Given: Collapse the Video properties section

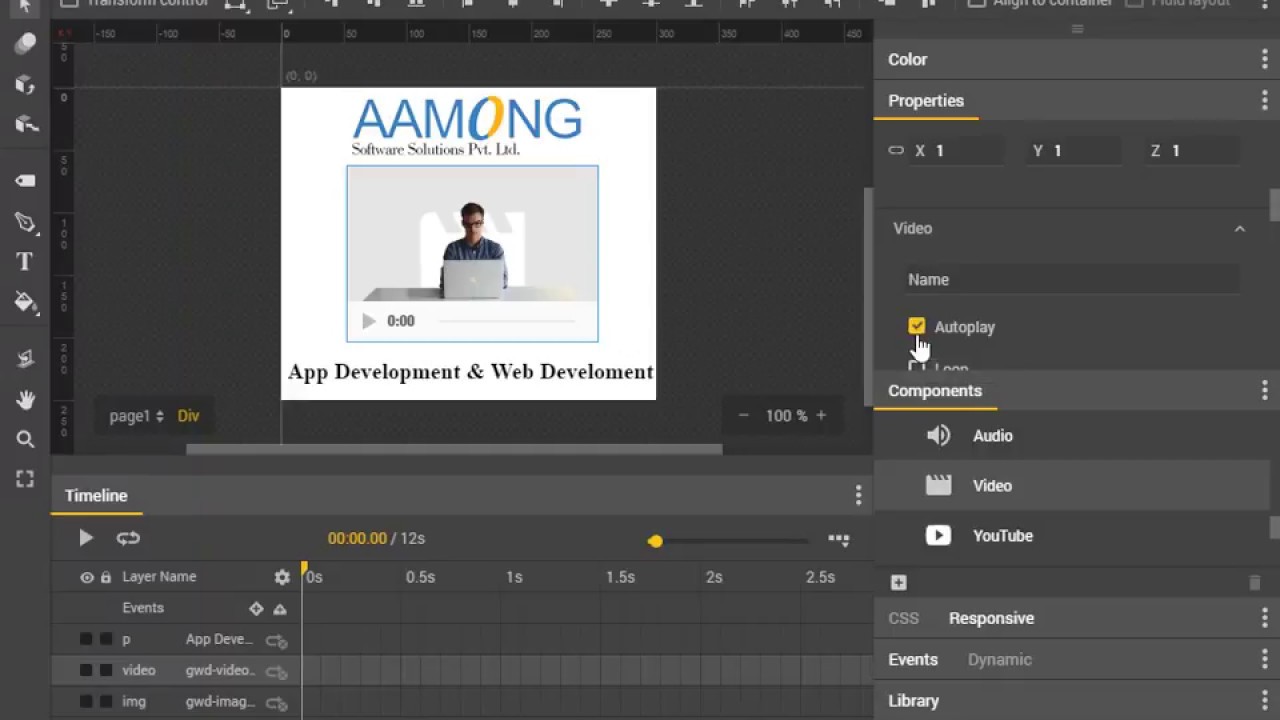Looking at the screenshot, I should 1239,229.
